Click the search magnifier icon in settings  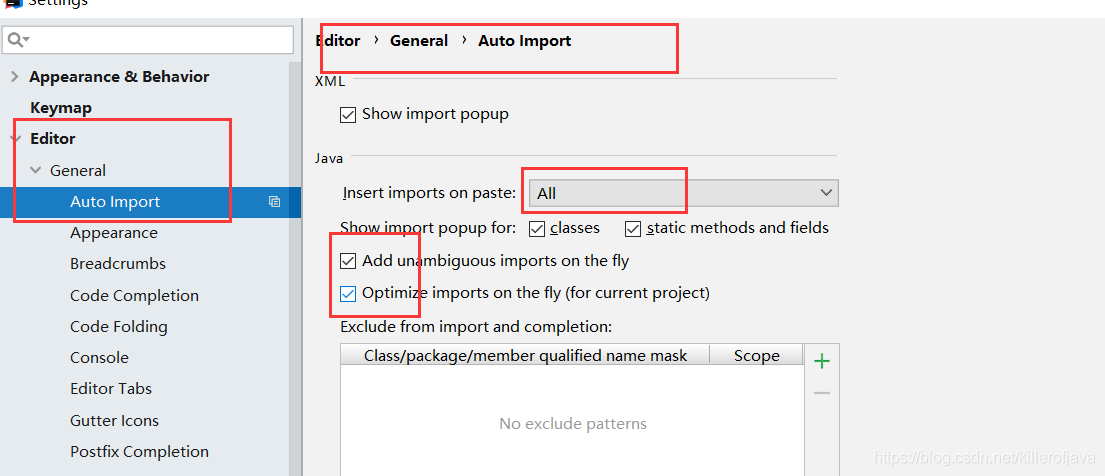point(18,39)
